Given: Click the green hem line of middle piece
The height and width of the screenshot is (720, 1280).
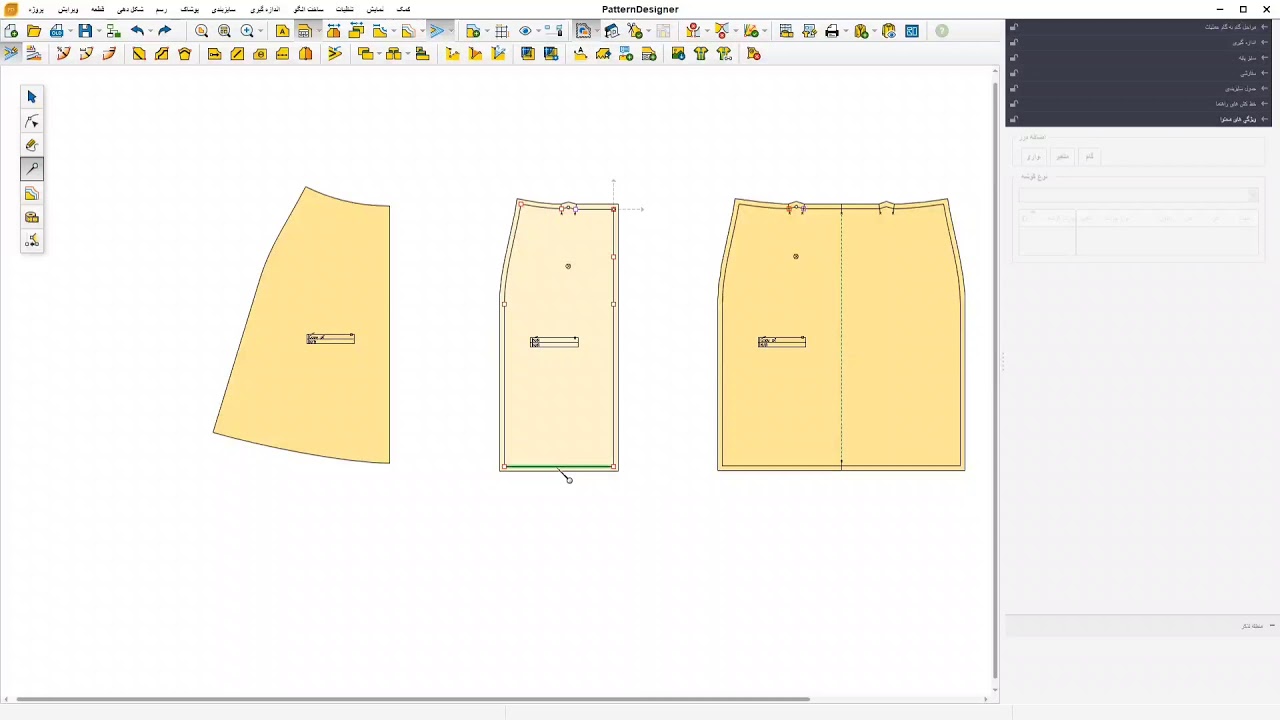Looking at the screenshot, I should click(x=559, y=467).
